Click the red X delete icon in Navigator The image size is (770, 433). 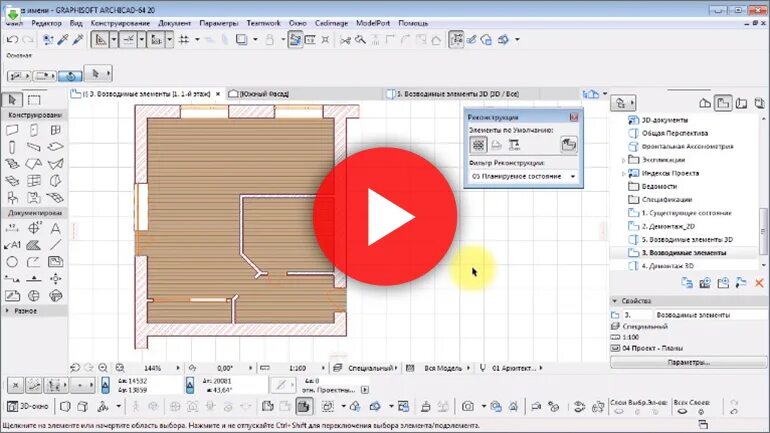tap(759, 283)
